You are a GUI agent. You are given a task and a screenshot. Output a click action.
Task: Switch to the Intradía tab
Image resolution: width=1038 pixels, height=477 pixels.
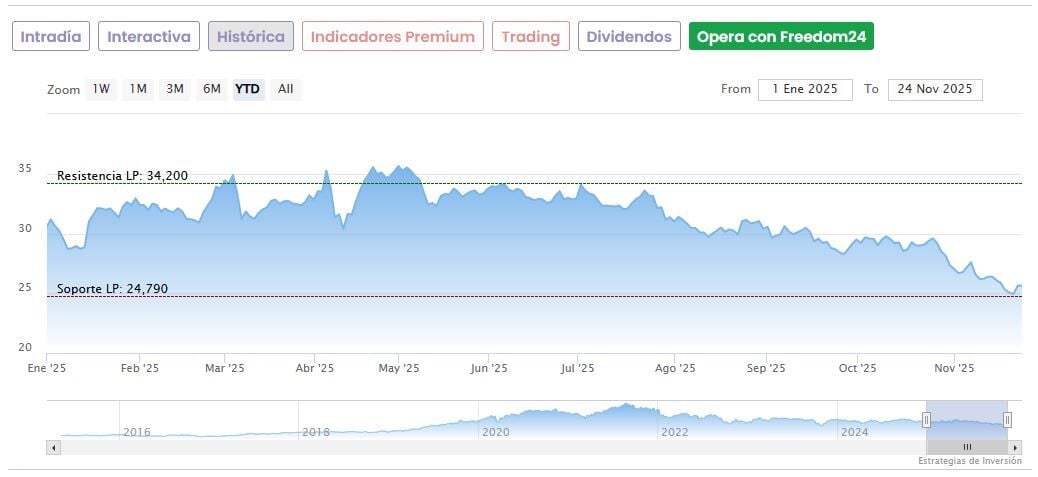(51, 37)
